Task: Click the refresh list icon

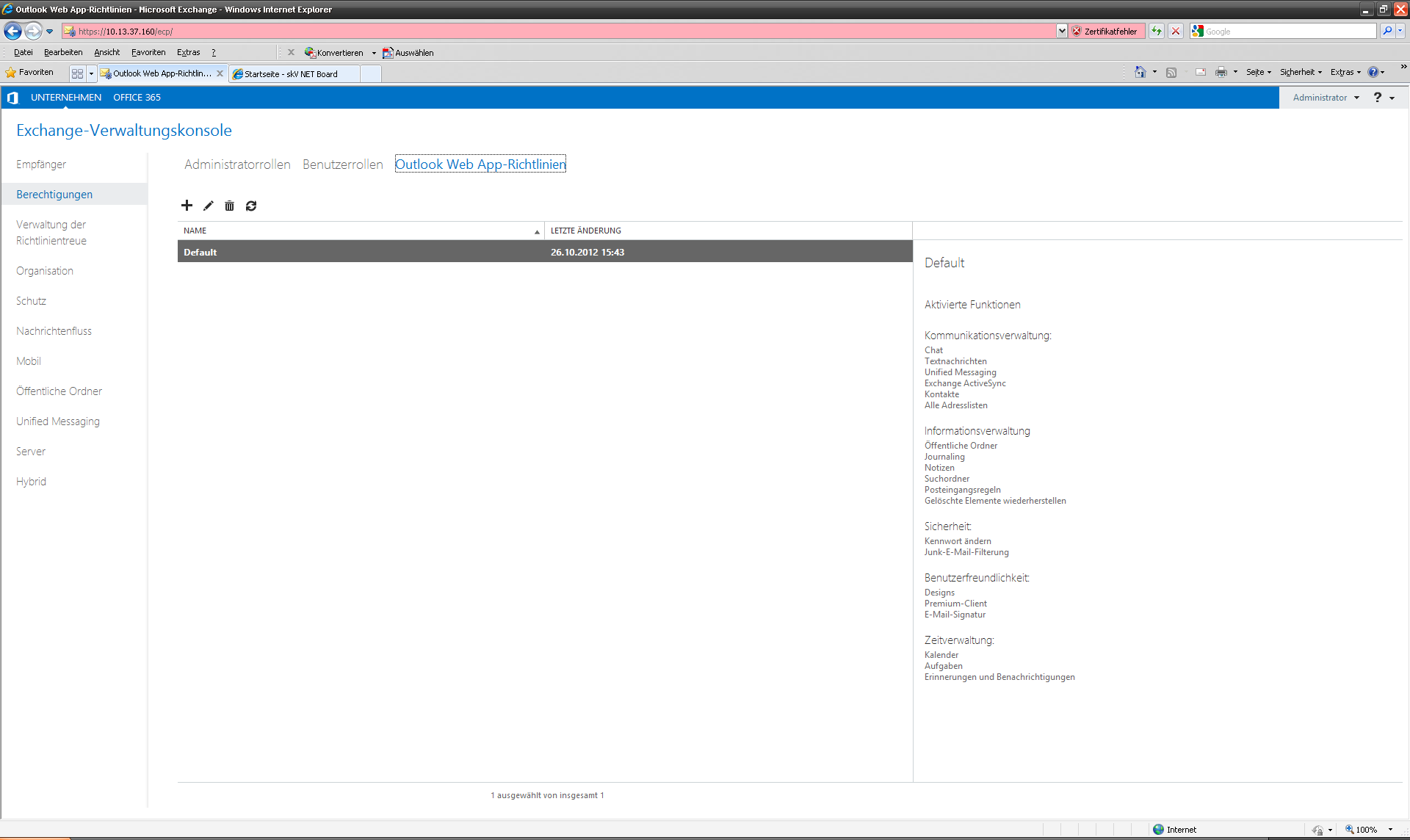Action: coord(251,206)
